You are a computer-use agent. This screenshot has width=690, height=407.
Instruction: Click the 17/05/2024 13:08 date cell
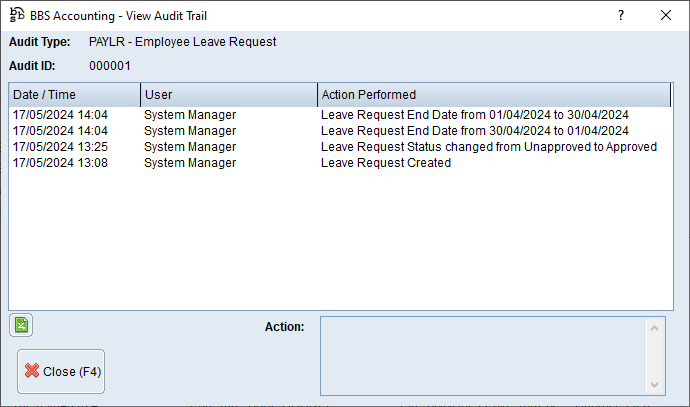60,163
